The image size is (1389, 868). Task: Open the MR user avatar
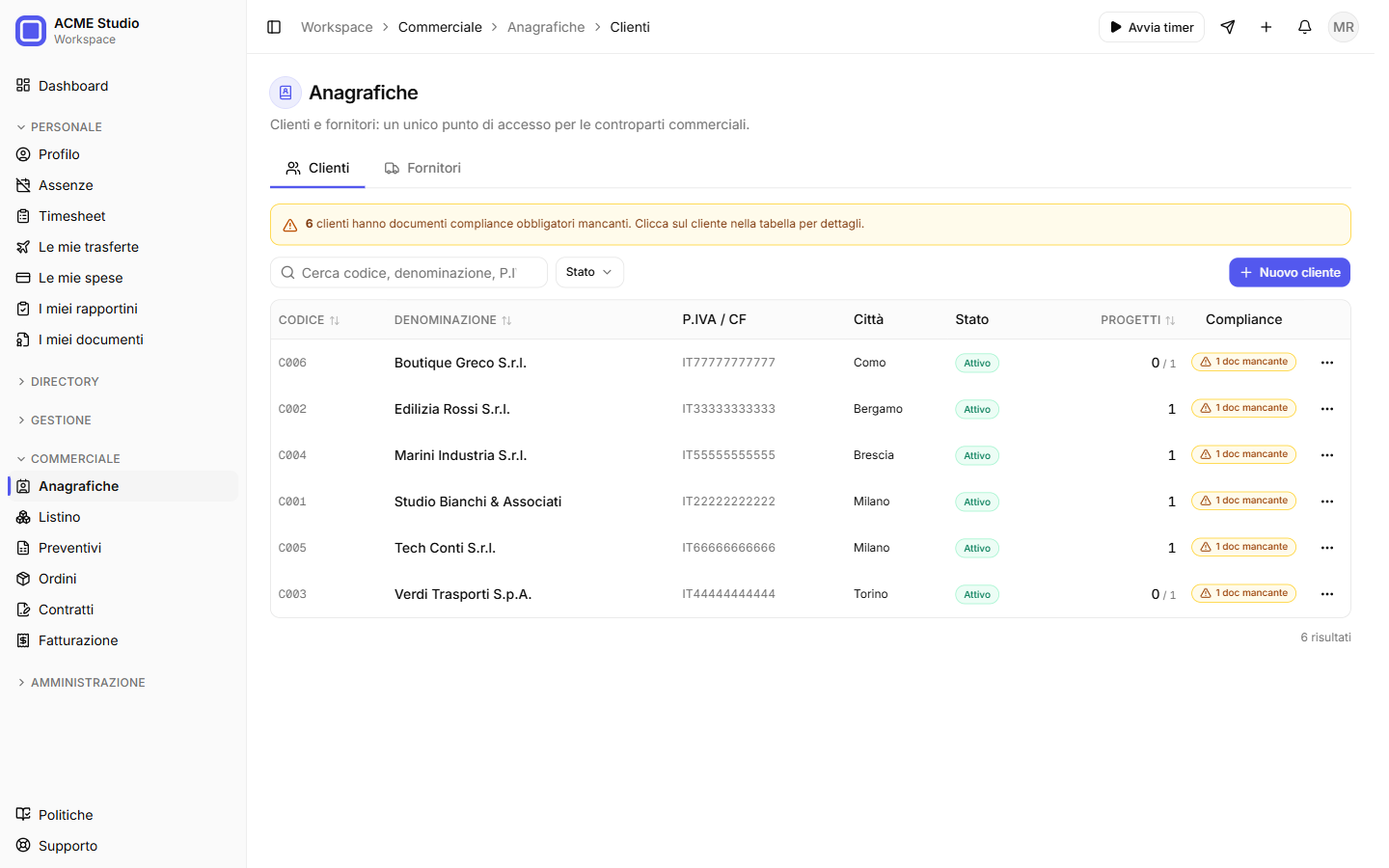point(1343,27)
